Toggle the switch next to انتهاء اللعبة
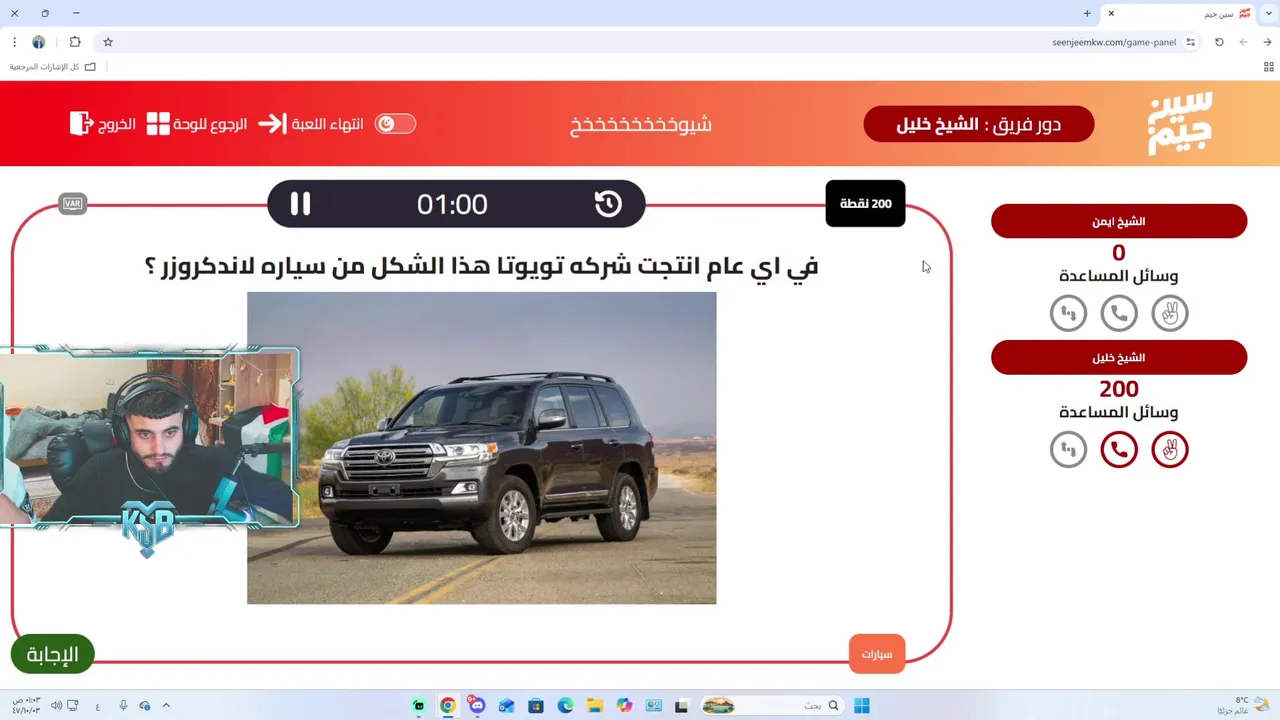 point(395,124)
